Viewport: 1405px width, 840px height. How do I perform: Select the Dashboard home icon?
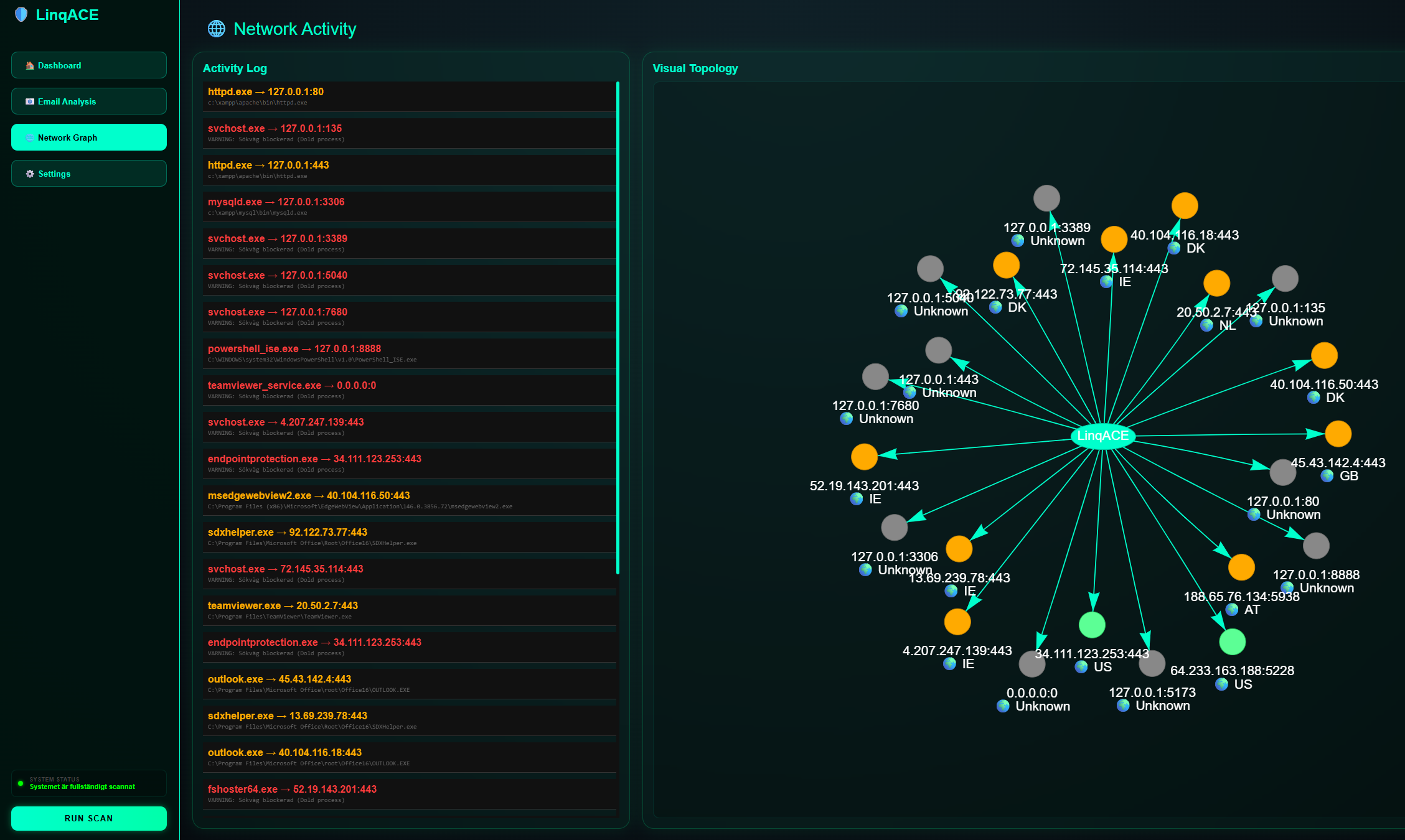coord(29,65)
